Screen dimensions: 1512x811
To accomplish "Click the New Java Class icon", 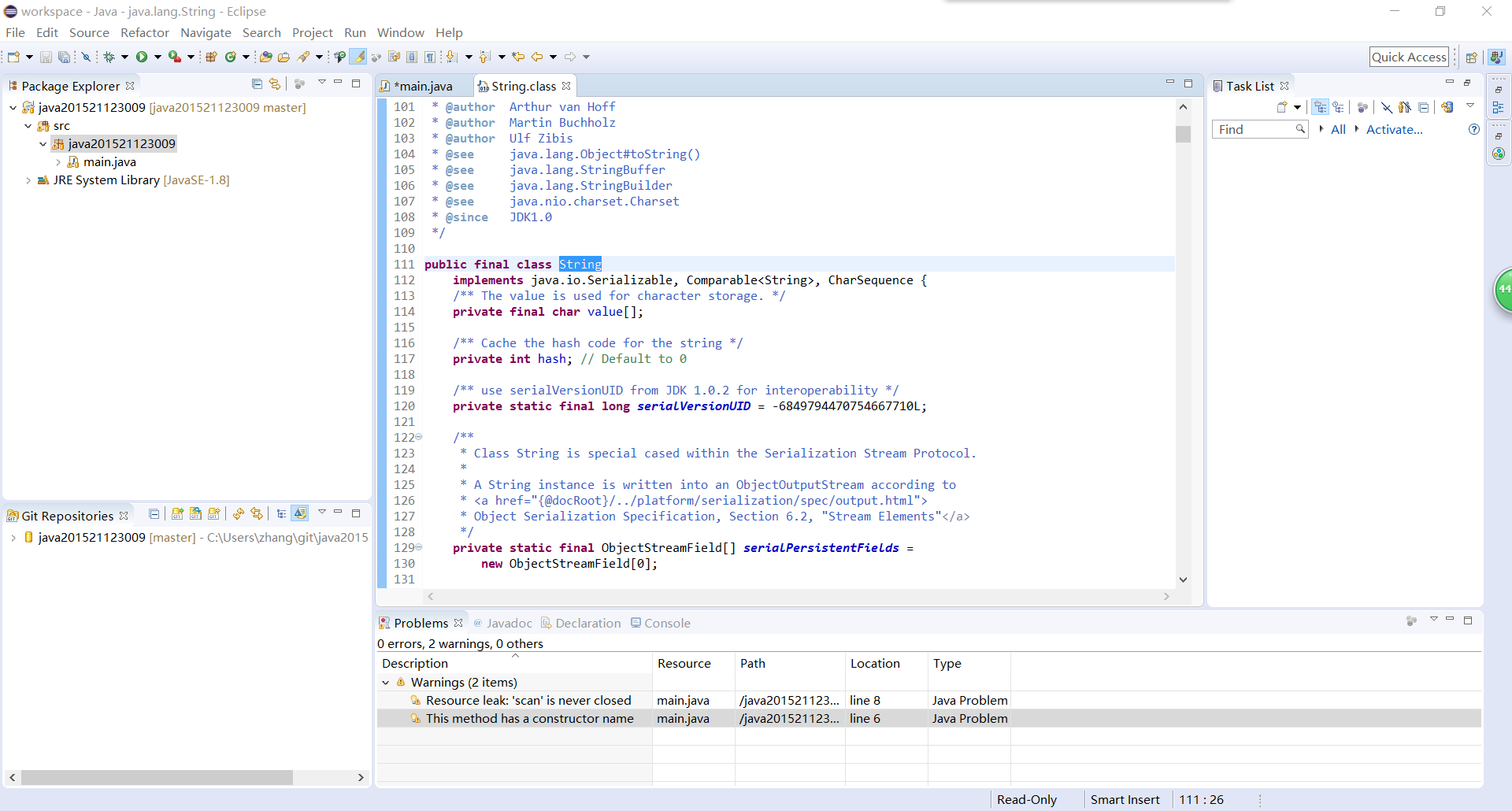I will pos(231,57).
